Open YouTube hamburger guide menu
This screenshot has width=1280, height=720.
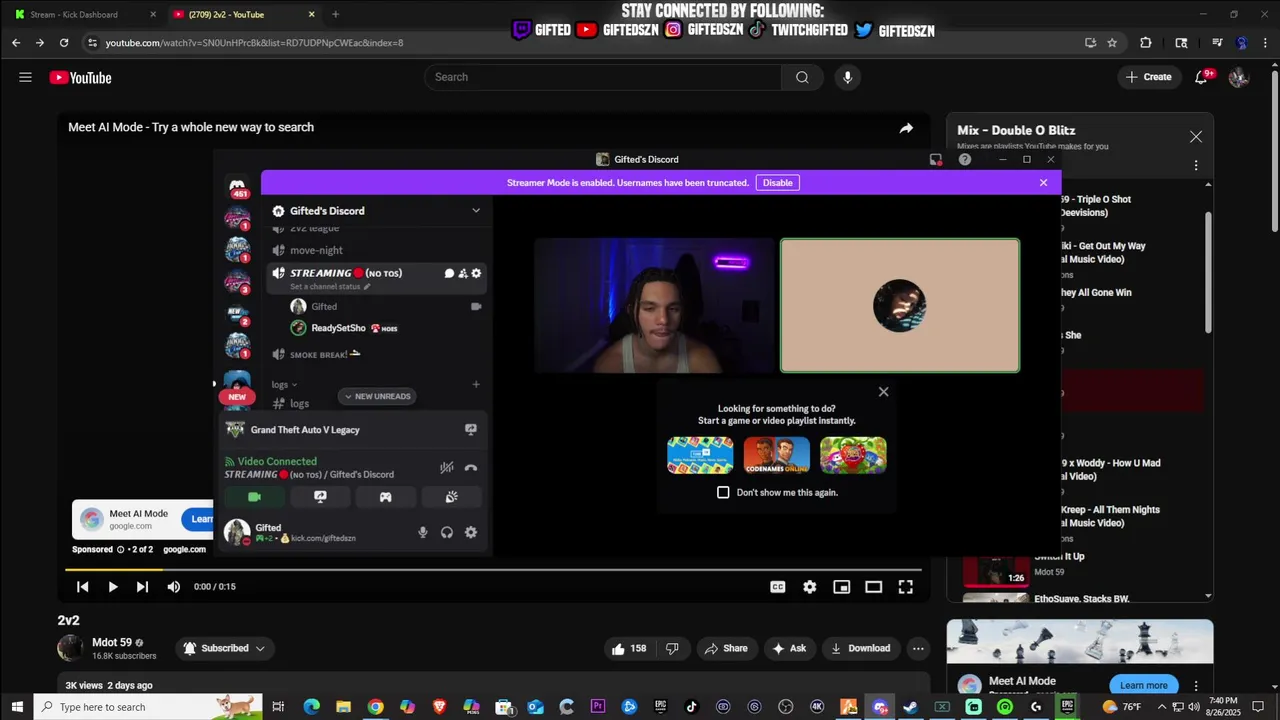pos(25,78)
